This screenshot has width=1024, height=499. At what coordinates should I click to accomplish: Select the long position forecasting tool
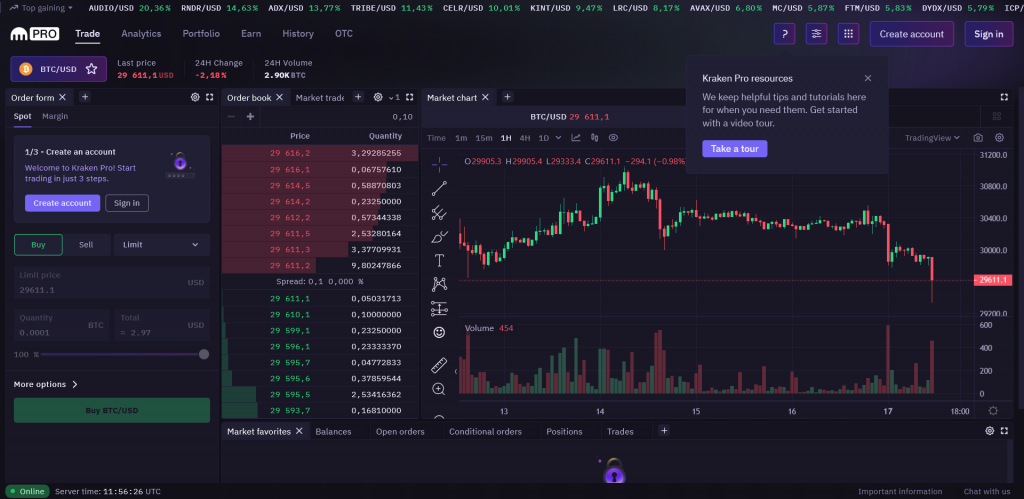[x=440, y=308]
